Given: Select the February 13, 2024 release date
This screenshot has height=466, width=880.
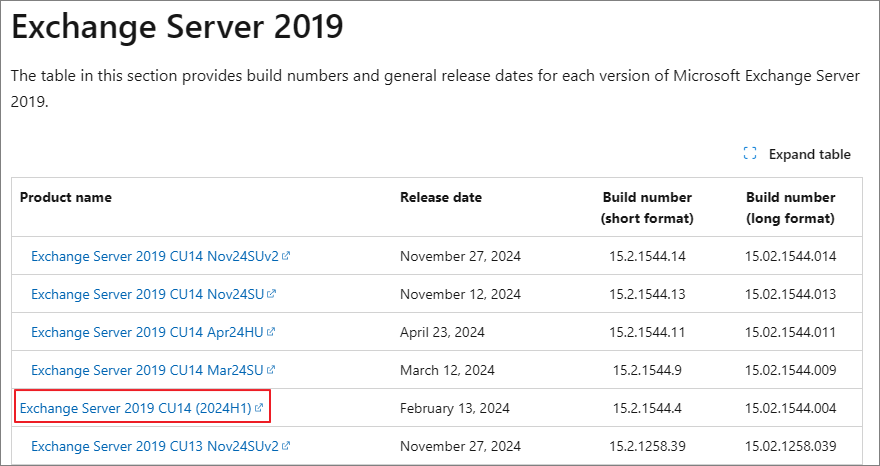Looking at the screenshot, I should pyautogui.click(x=455, y=408).
